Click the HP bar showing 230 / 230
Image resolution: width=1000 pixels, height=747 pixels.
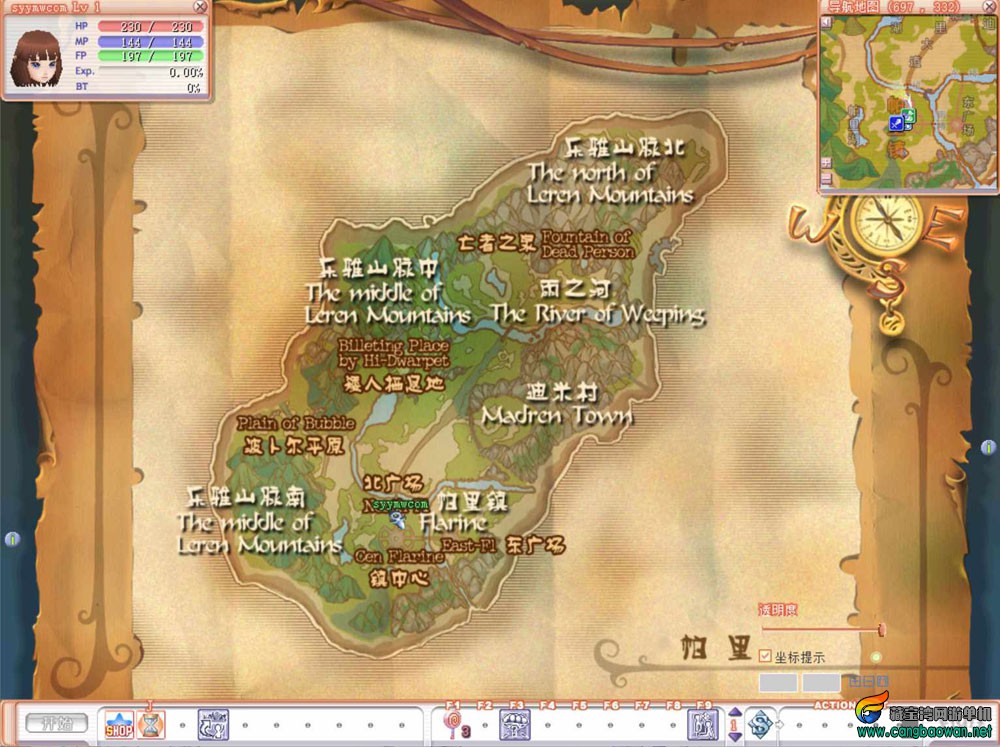(151, 27)
